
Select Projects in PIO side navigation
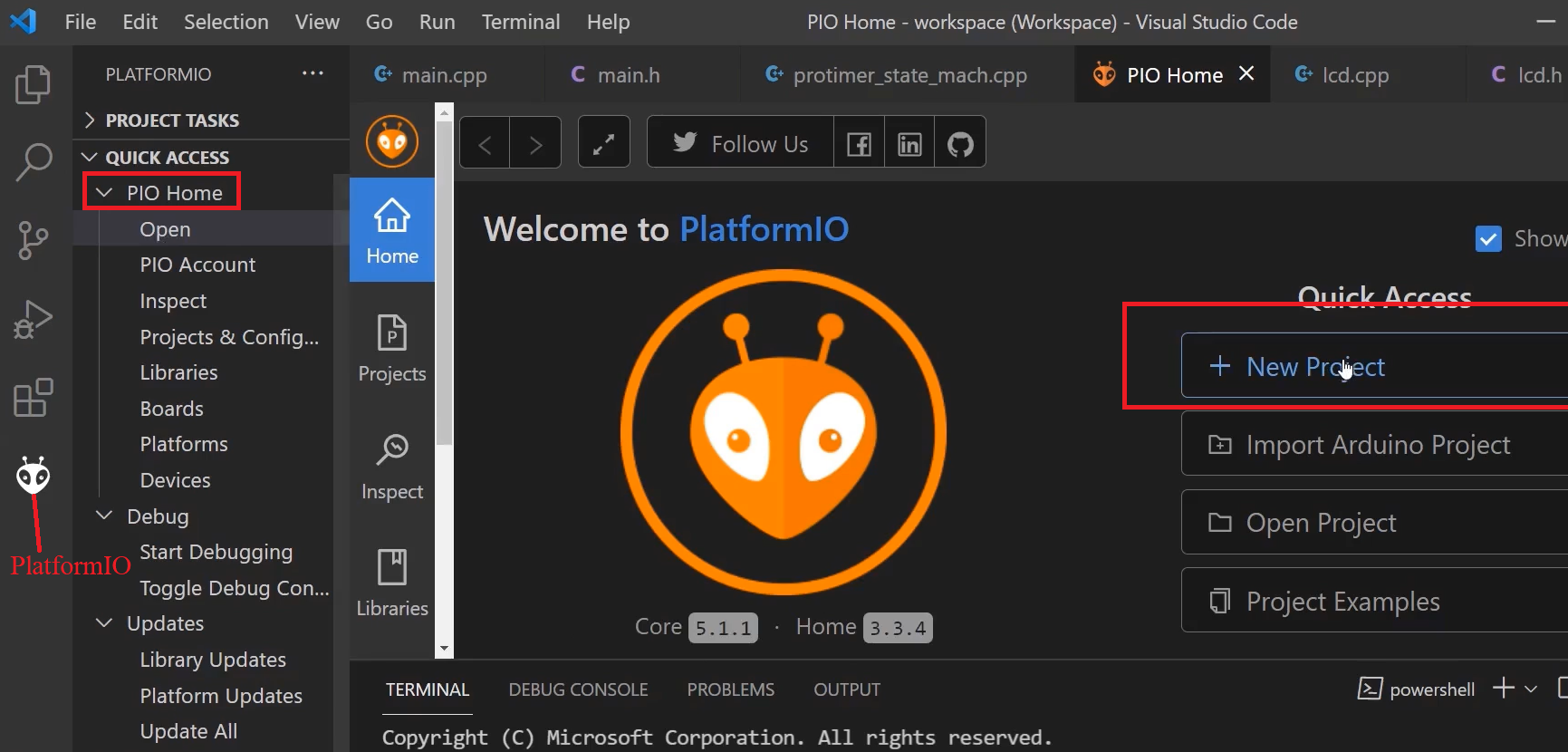tap(392, 349)
